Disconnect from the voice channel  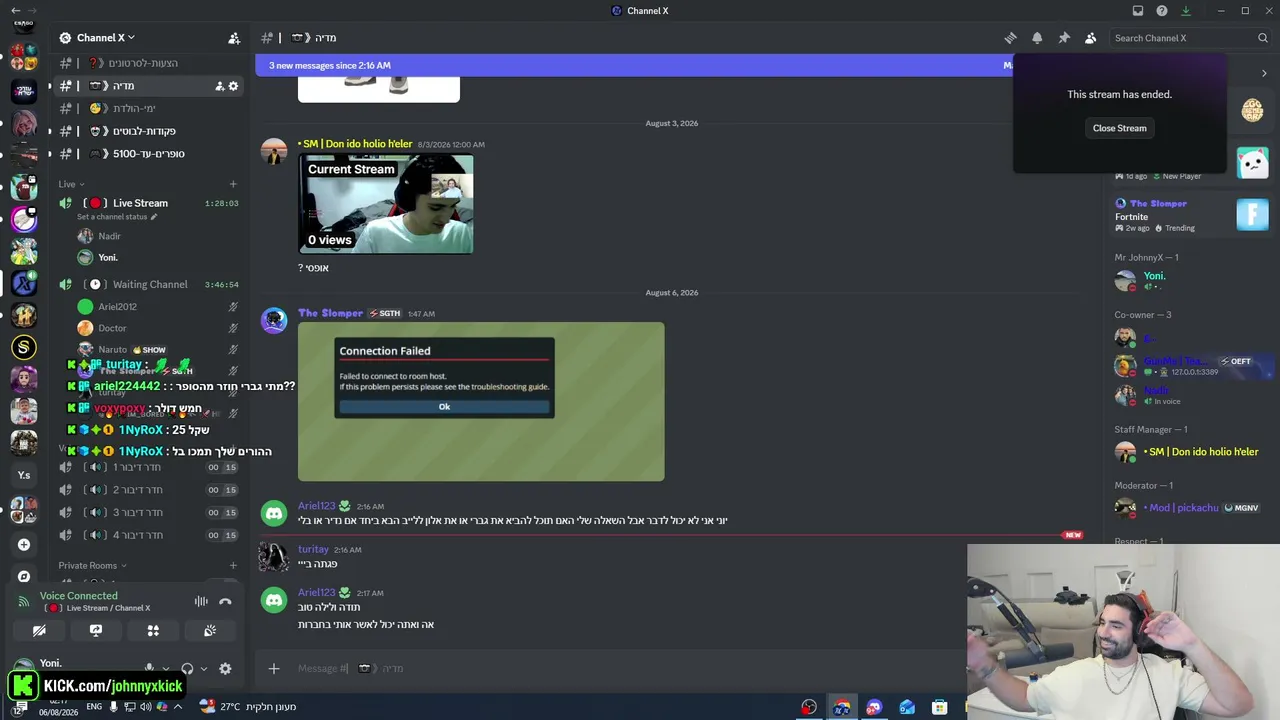[225, 601]
